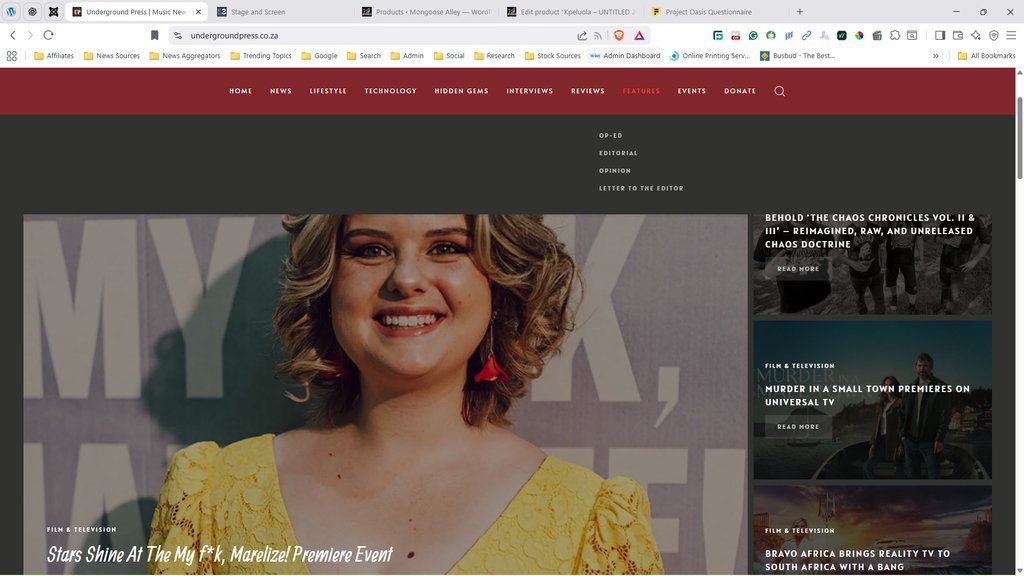Image resolution: width=1024 pixels, height=576 pixels.
Task: Expand the Research bookmarks folder
Action: 494,56
